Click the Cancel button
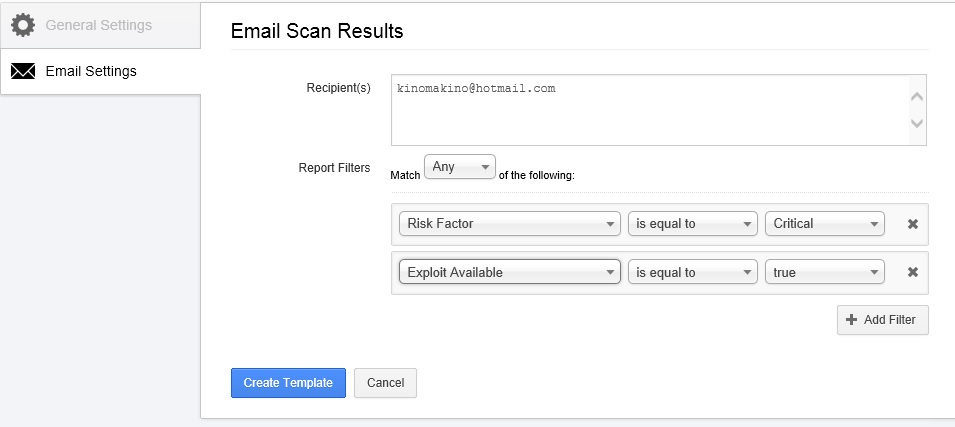955x427 pixels. [x=385, y=383]
